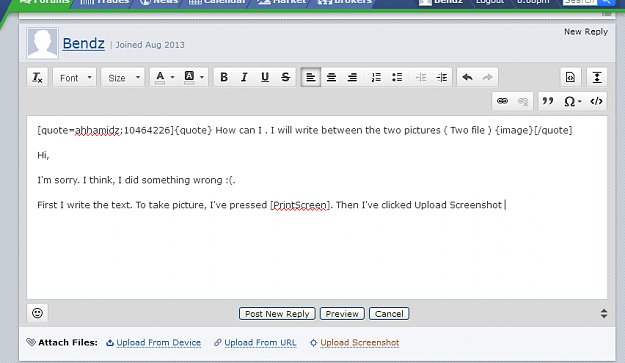Insert a link with chain icon
The width and height of the screenshot is (625, 363).
coord(502,101)
